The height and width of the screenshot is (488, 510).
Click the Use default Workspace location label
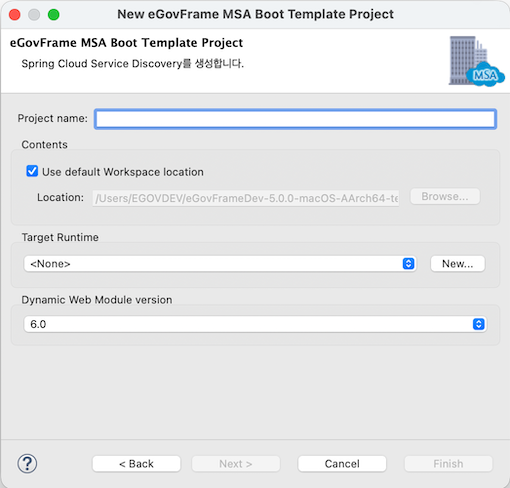tap(123, 172)
